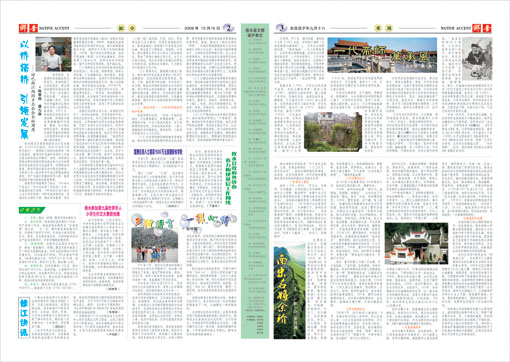Click the pink two-line headline on page 2
Viewport: 510px width, 362px height.
[x=103, y=211]
